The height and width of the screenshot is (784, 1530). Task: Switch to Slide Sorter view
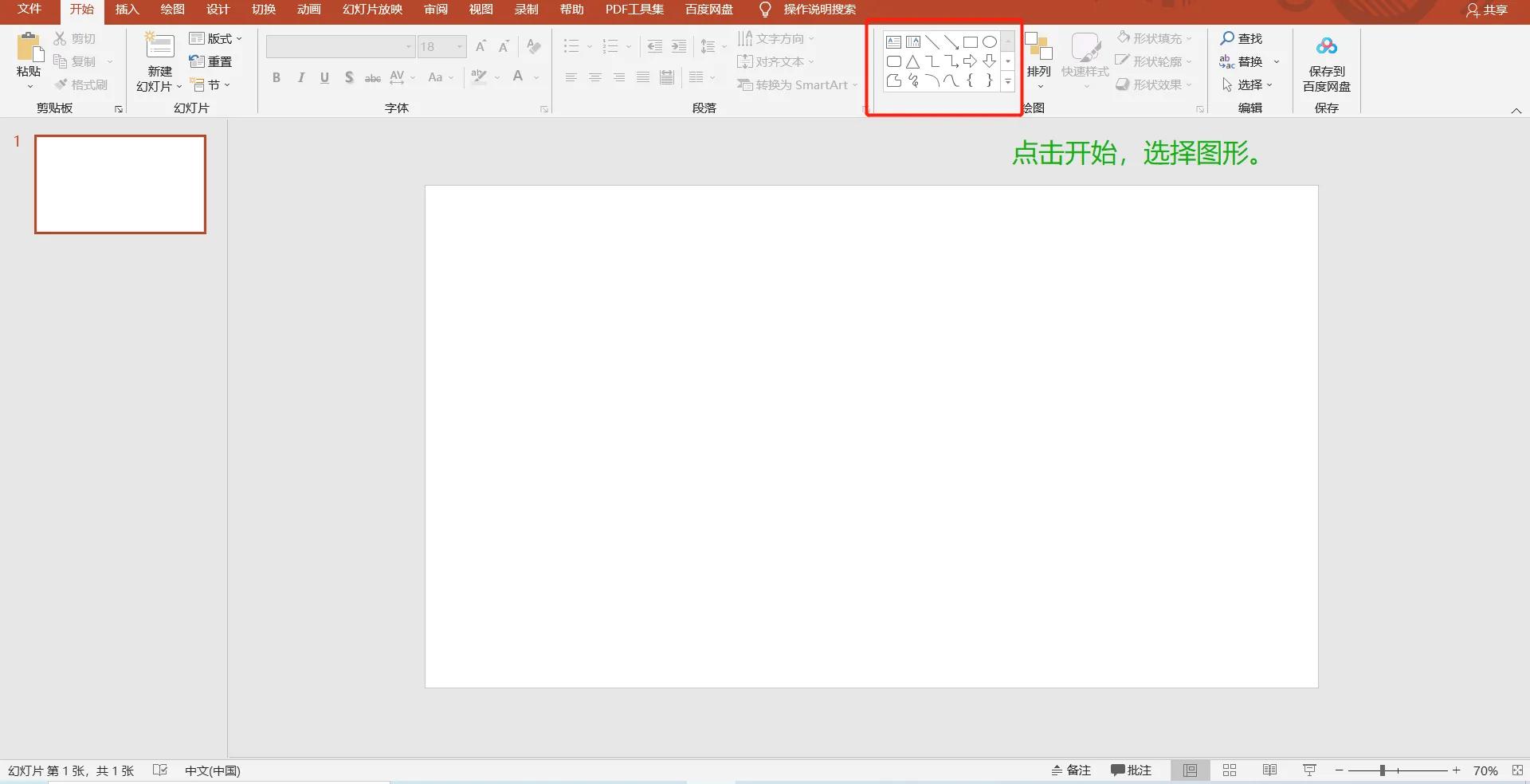(1230, 770)
